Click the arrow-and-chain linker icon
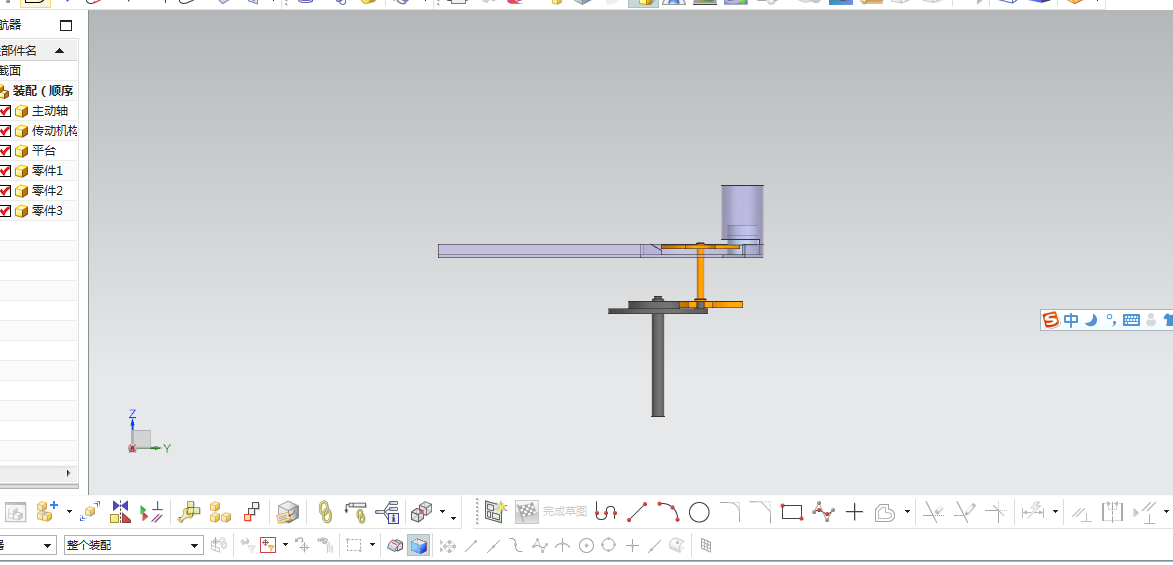 (355, 512)
